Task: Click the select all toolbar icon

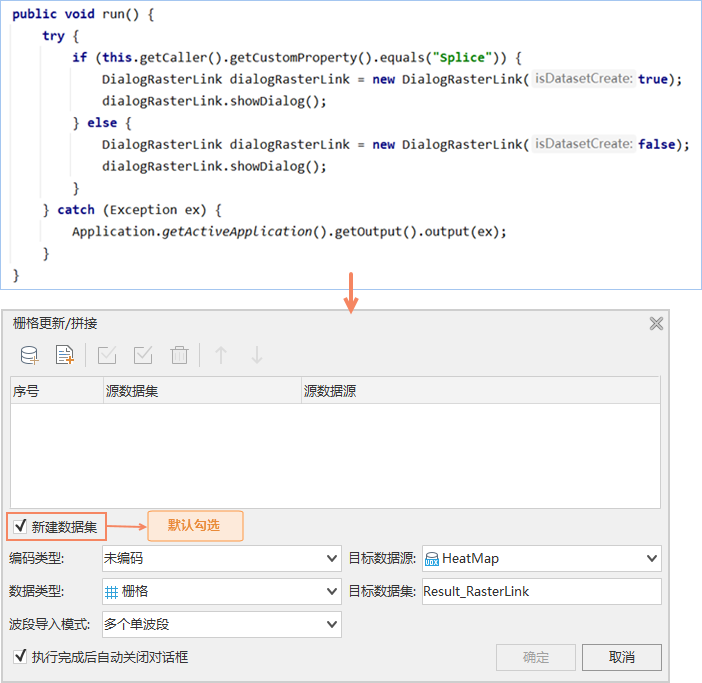Action: point(107,355)
